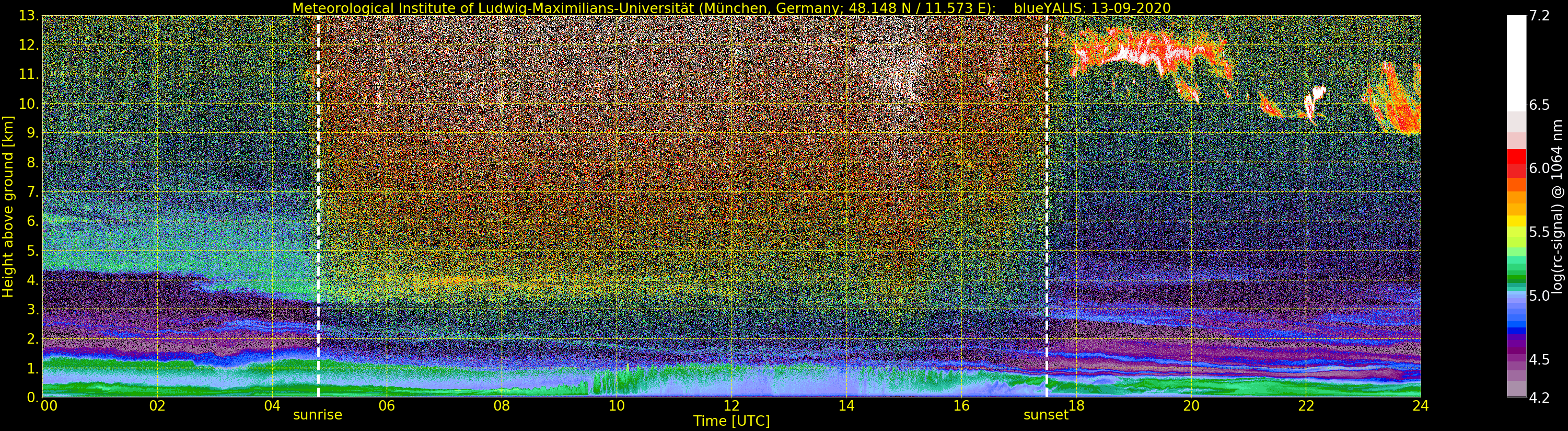Click the '10.' tick on the height axis

(29, 104)
